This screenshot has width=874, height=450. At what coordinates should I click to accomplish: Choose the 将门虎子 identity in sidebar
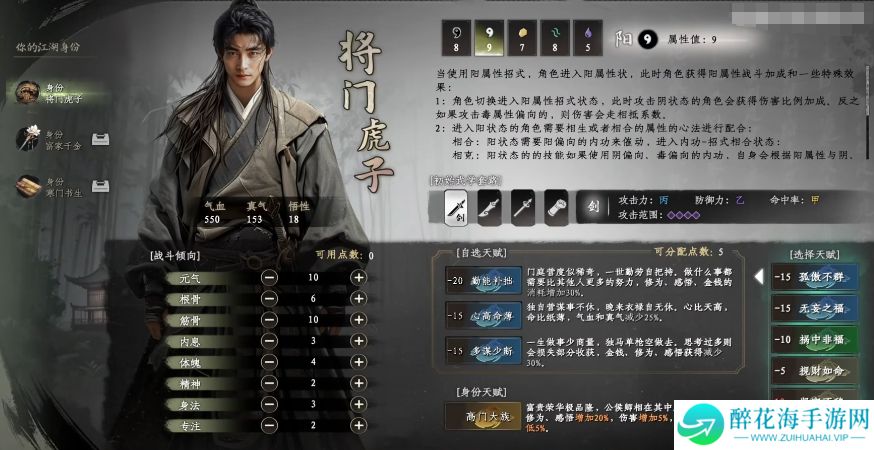56,93
